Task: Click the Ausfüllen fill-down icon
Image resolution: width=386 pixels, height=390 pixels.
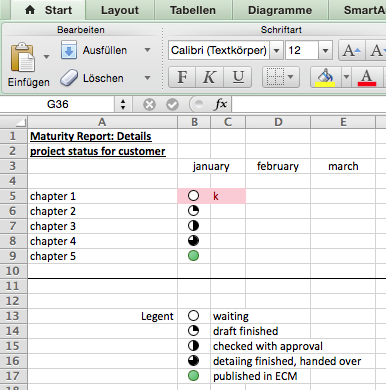Action: click(69, 50)
